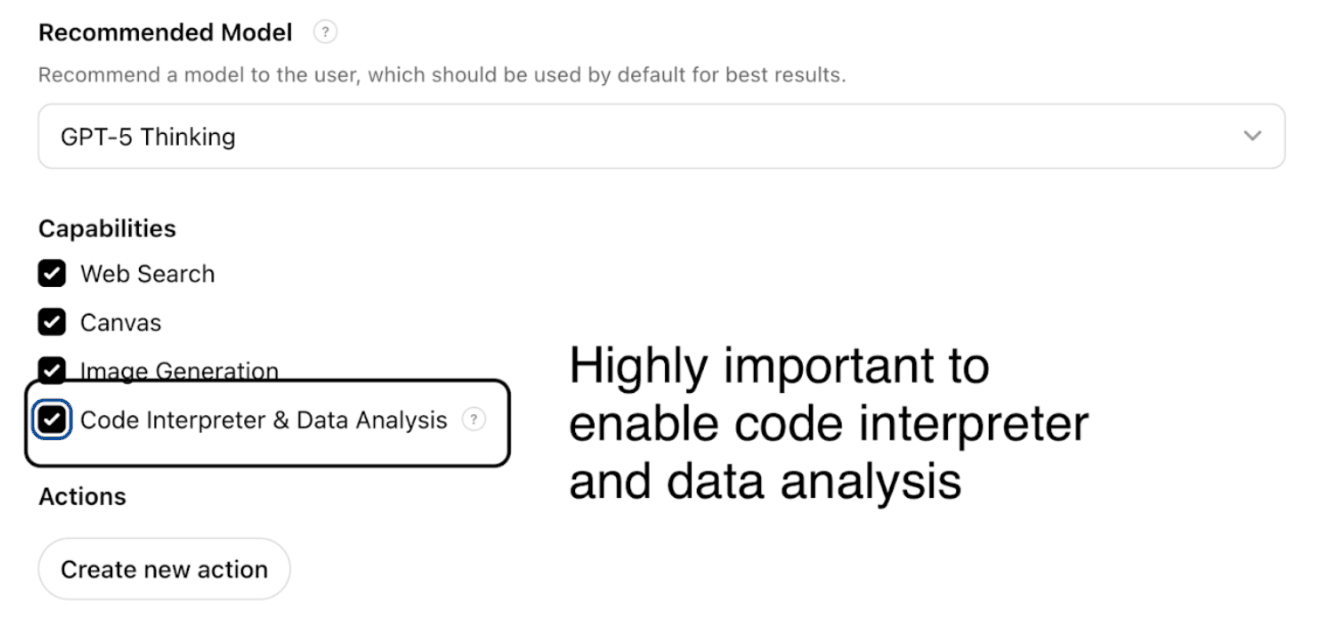Click the Capabilities section heading
The height and width of the screenshot is (624, 1322).
pos(107,228)
